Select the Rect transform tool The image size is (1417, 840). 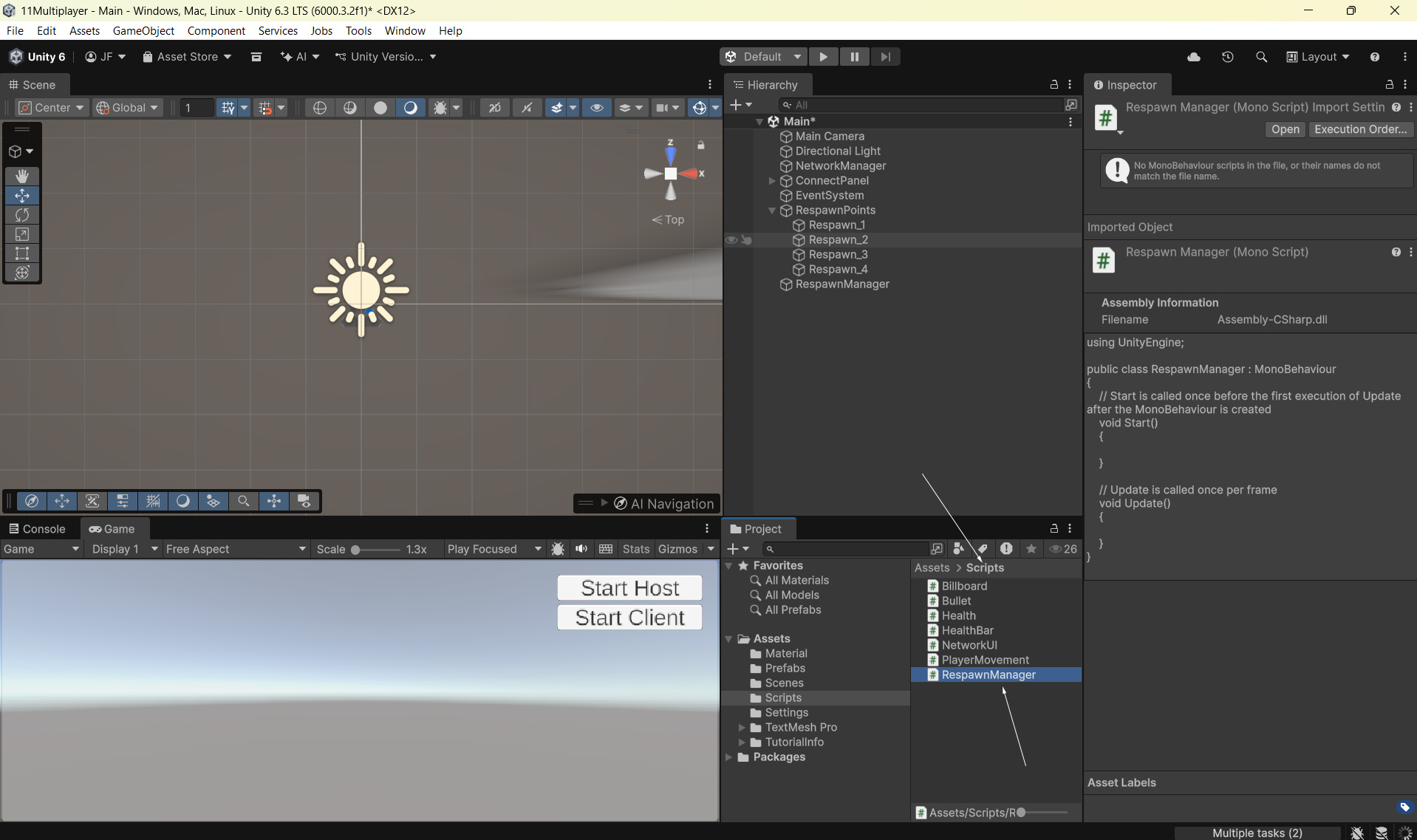coord(22,253)
